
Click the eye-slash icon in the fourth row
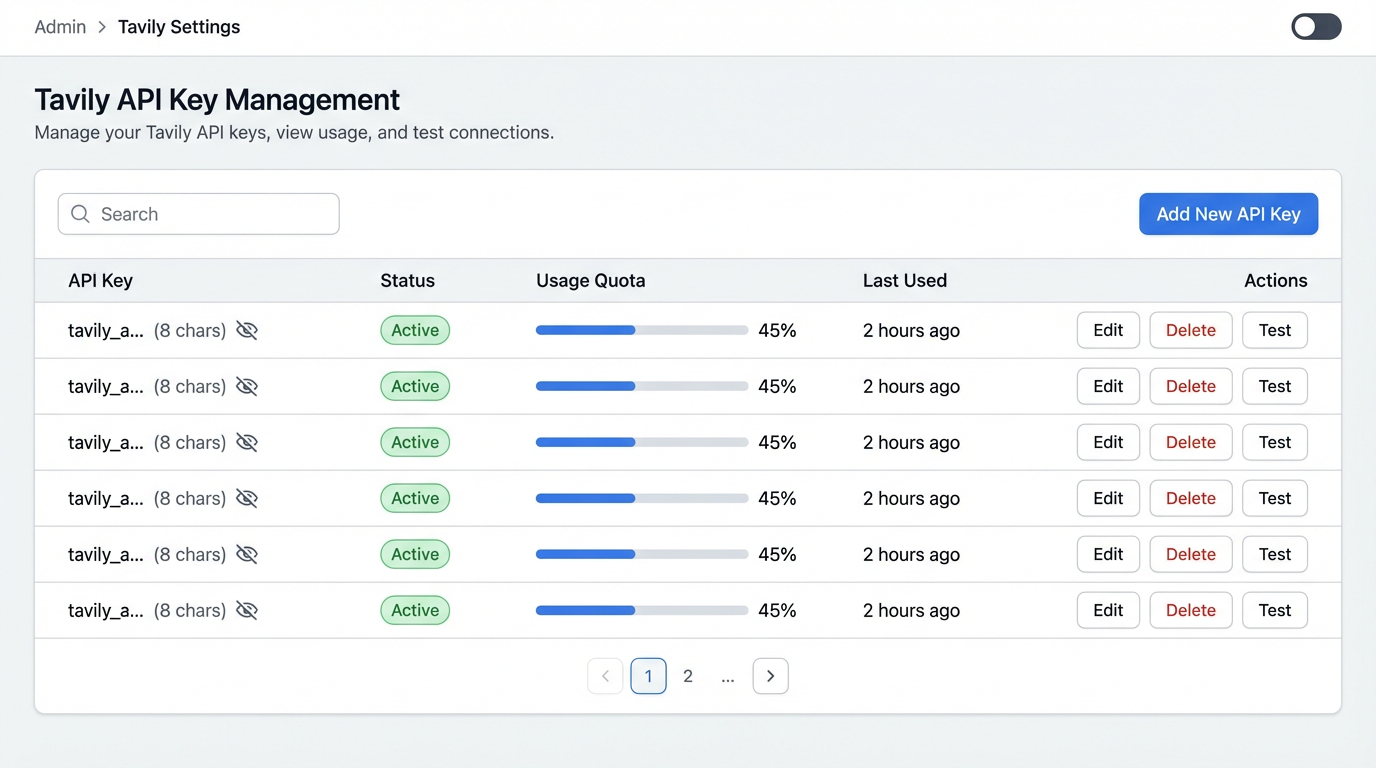click(247, 499)
